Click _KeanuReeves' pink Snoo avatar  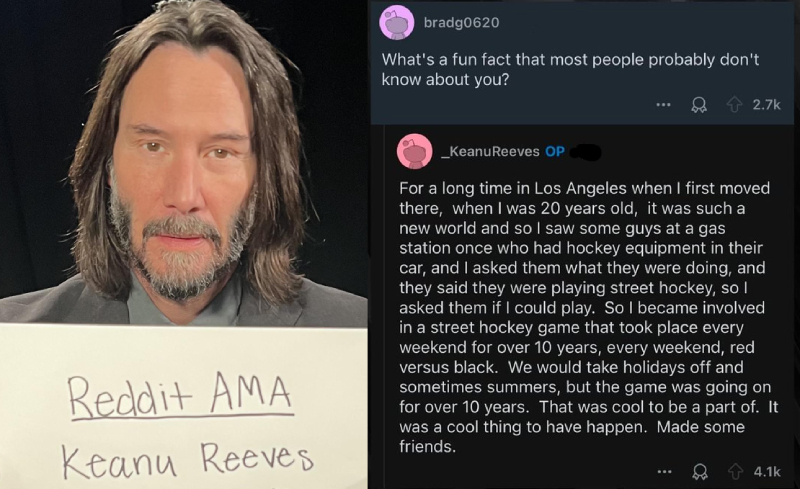[415, 151]
